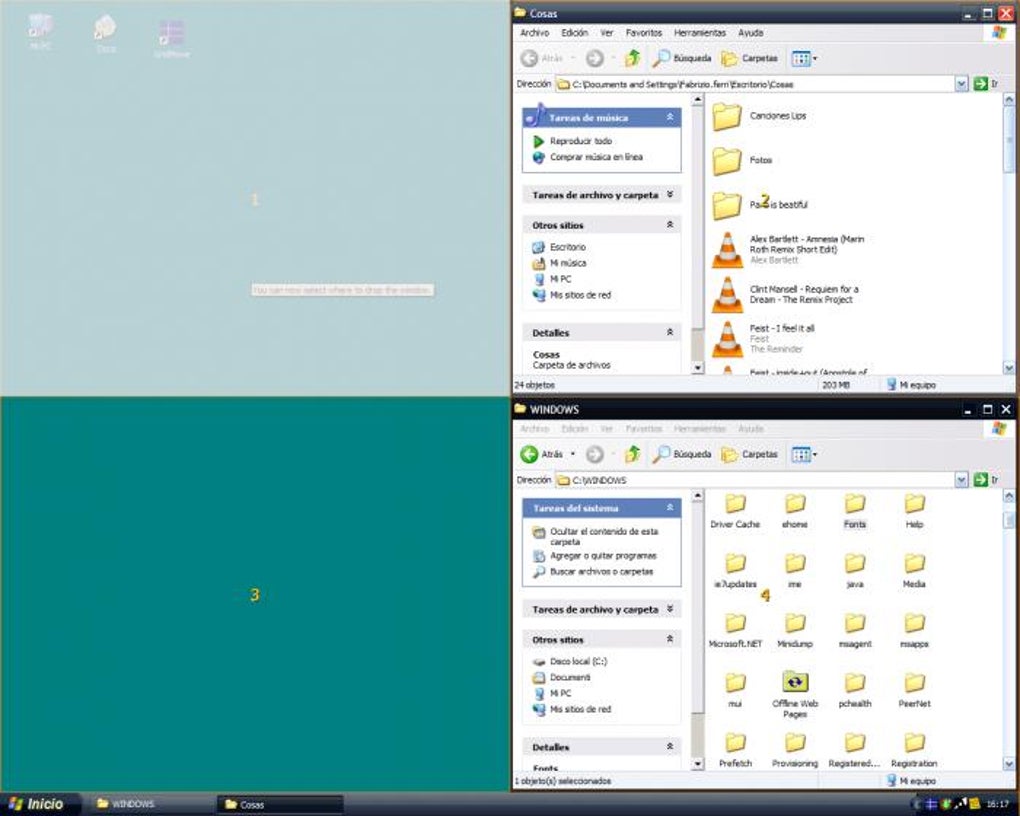The height and width of the screenshot is (816, 1020).
Task: Click the green Atrás button in WINDOWS window
Action: 542,454
